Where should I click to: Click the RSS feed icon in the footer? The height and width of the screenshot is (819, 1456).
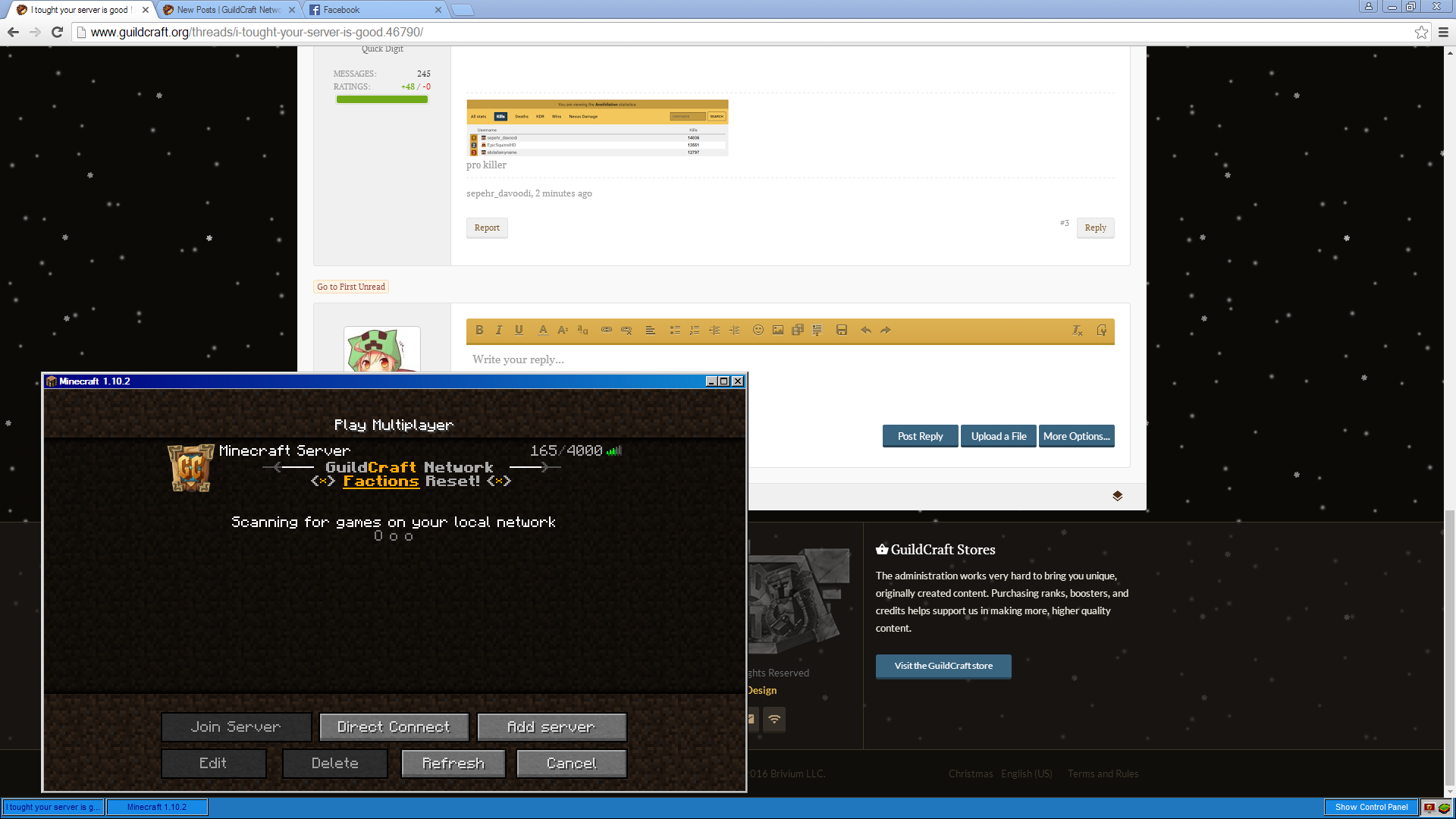tap(774, 719)
